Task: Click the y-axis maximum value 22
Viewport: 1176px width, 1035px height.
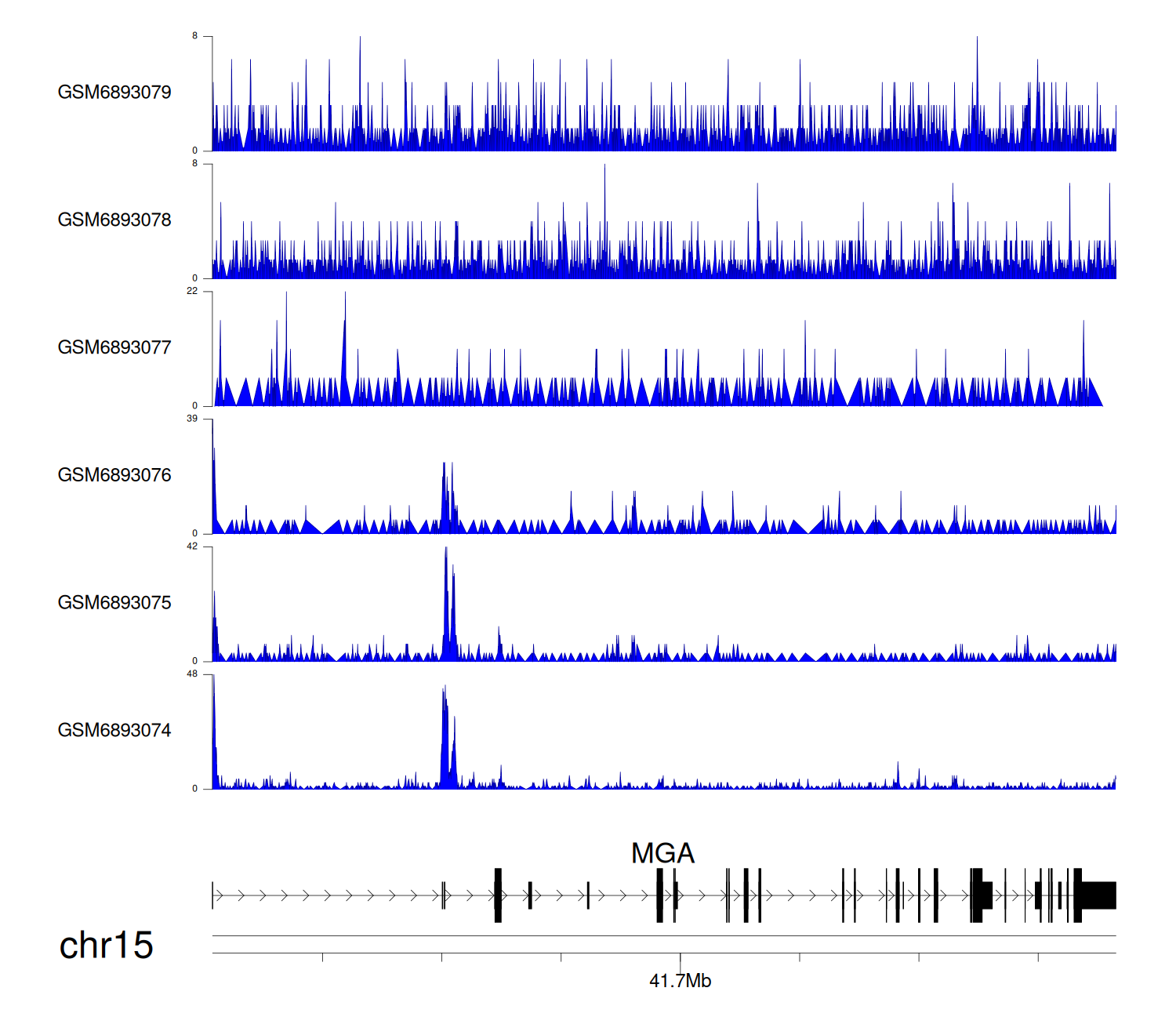Action: pos(192,291)
